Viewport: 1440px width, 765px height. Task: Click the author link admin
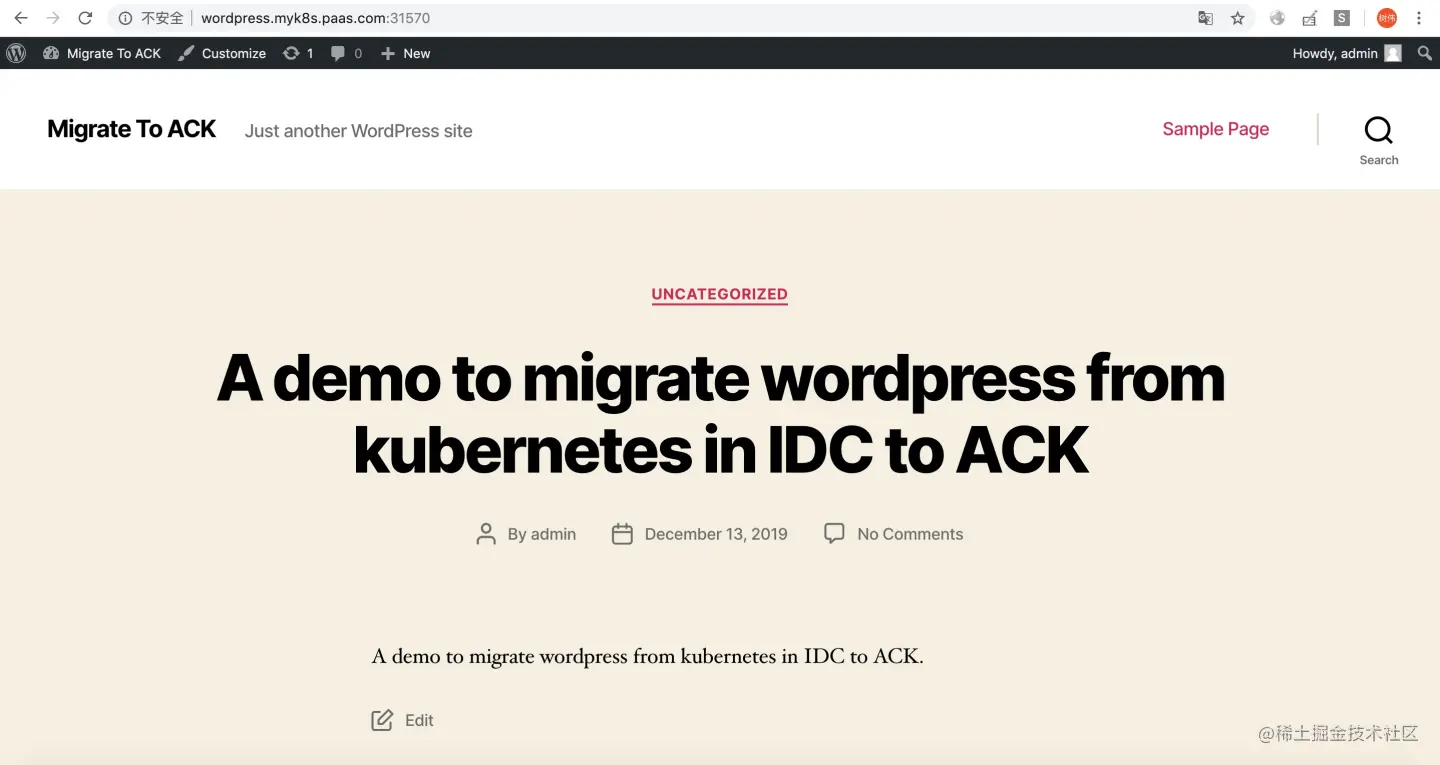pos(553,534)
